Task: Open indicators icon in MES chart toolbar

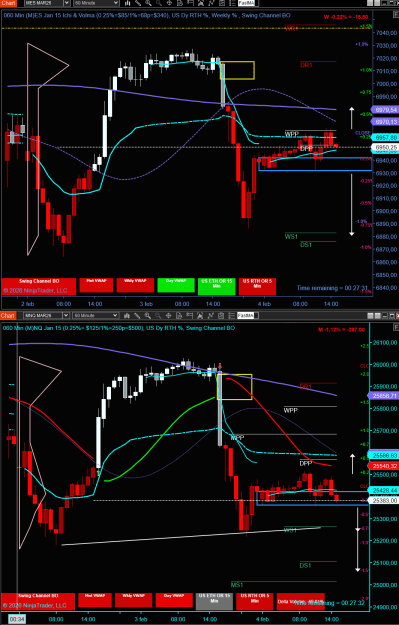Action: pos(211,3)
